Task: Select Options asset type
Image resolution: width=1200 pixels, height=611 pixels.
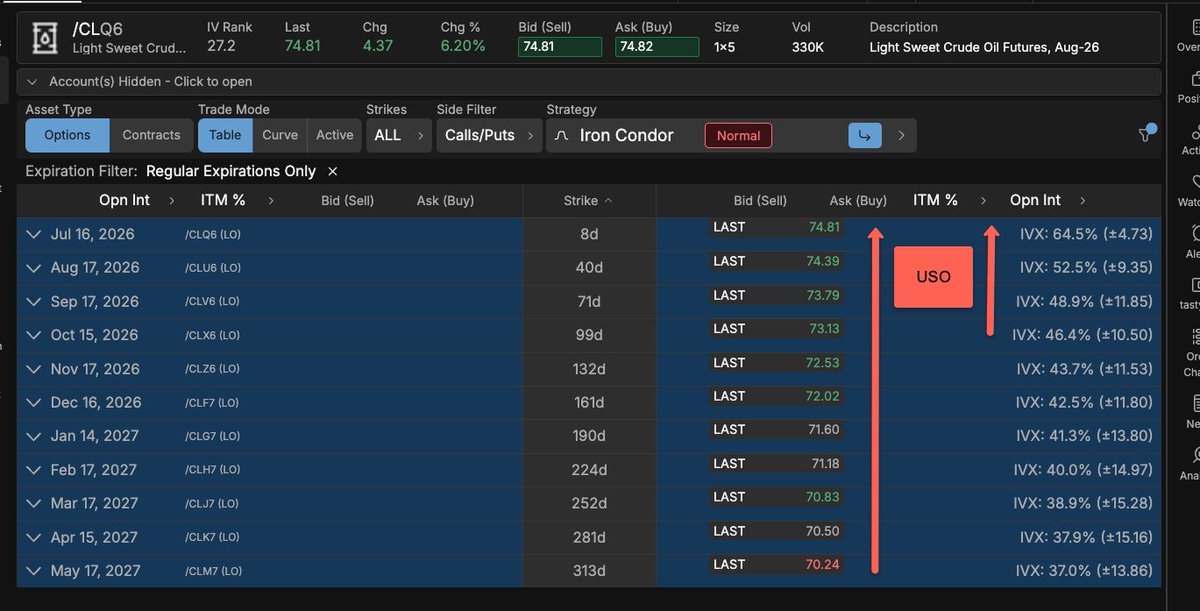Action: (67, 135)
